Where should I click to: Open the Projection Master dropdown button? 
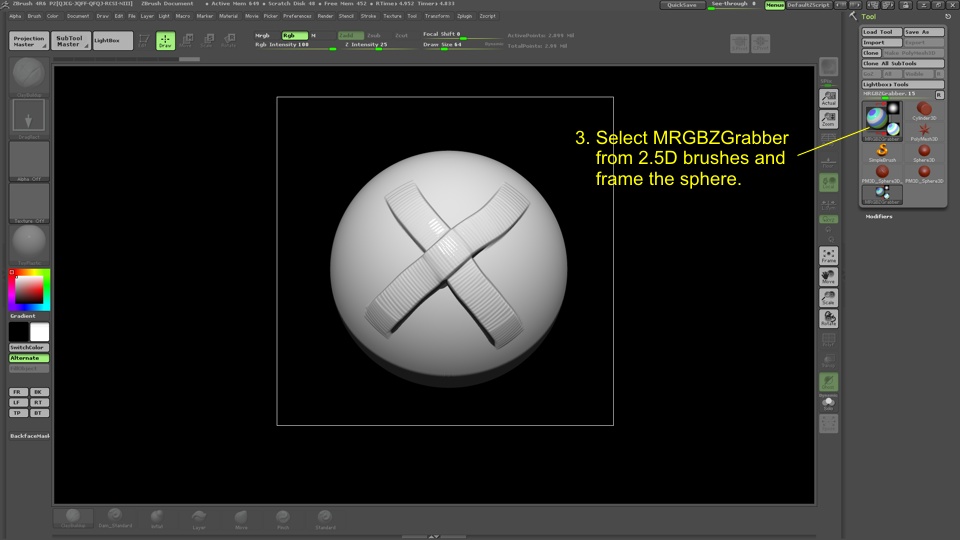(29, 41)
